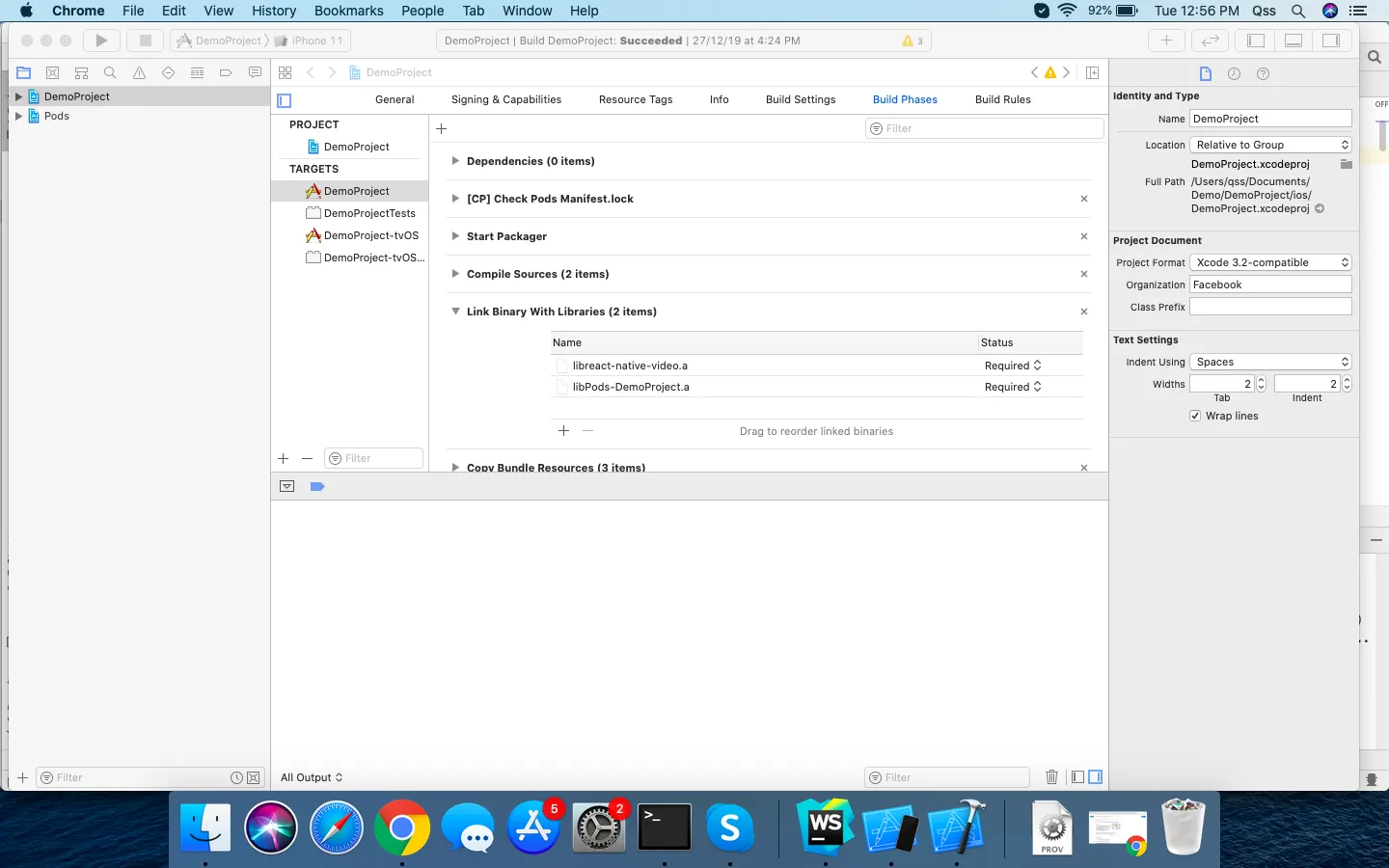Toggle recent files filter in navigator
Screen dimensions: 1389x868
tap(236, 777)
